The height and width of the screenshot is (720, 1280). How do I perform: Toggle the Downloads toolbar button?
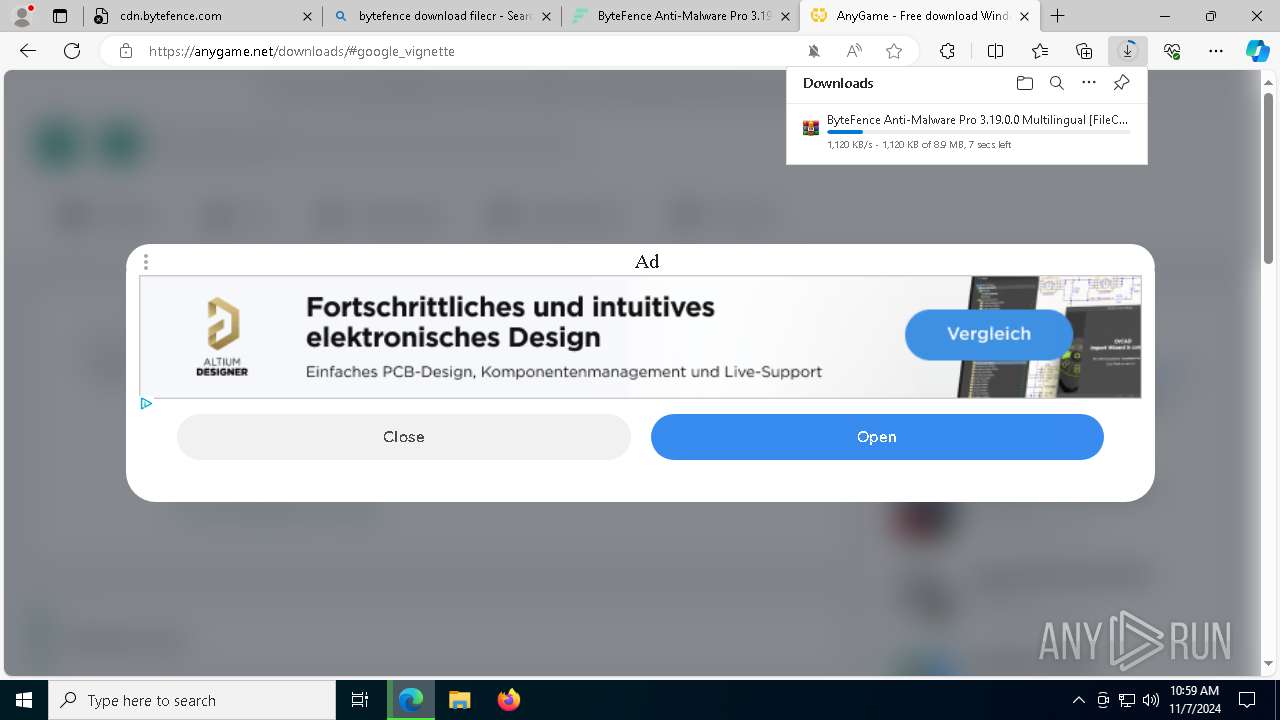point(1128,51)
